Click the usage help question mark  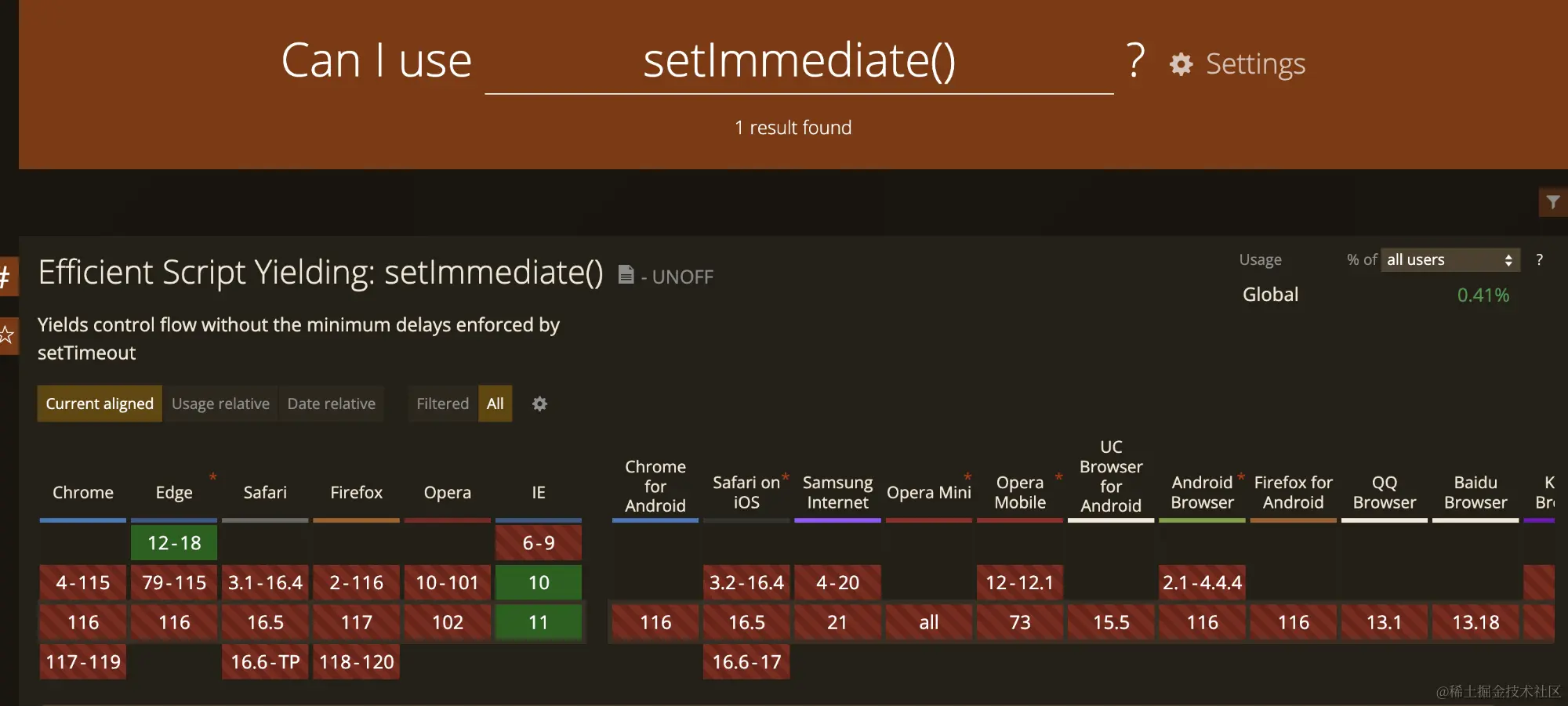(1539, 259)
